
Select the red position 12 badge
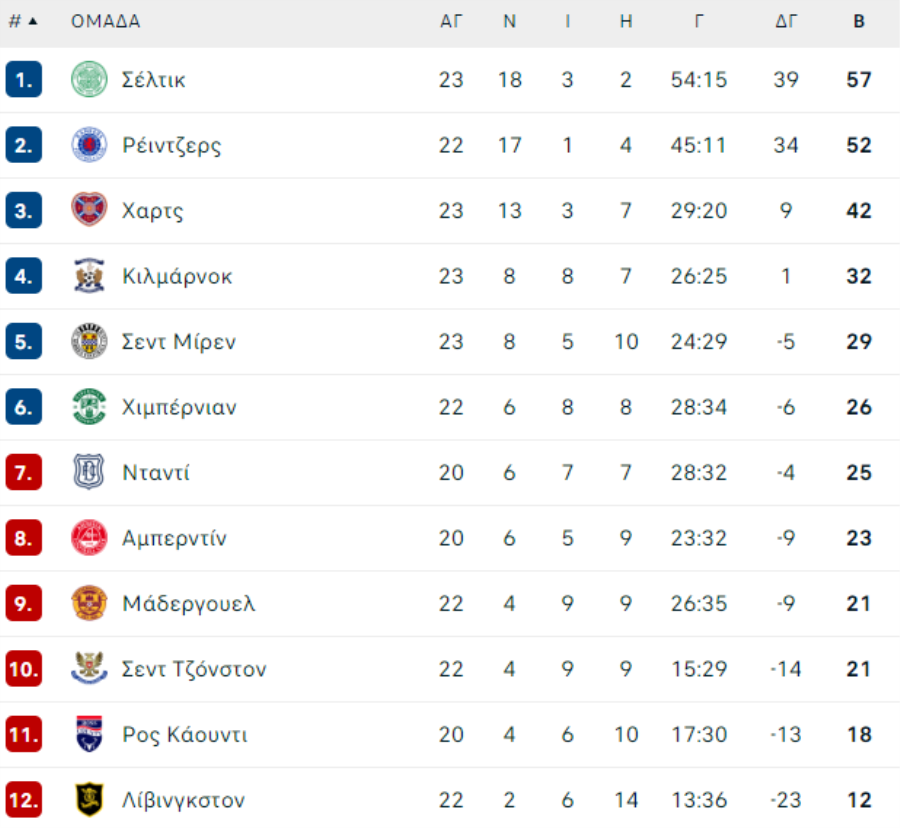pos(24,799)
